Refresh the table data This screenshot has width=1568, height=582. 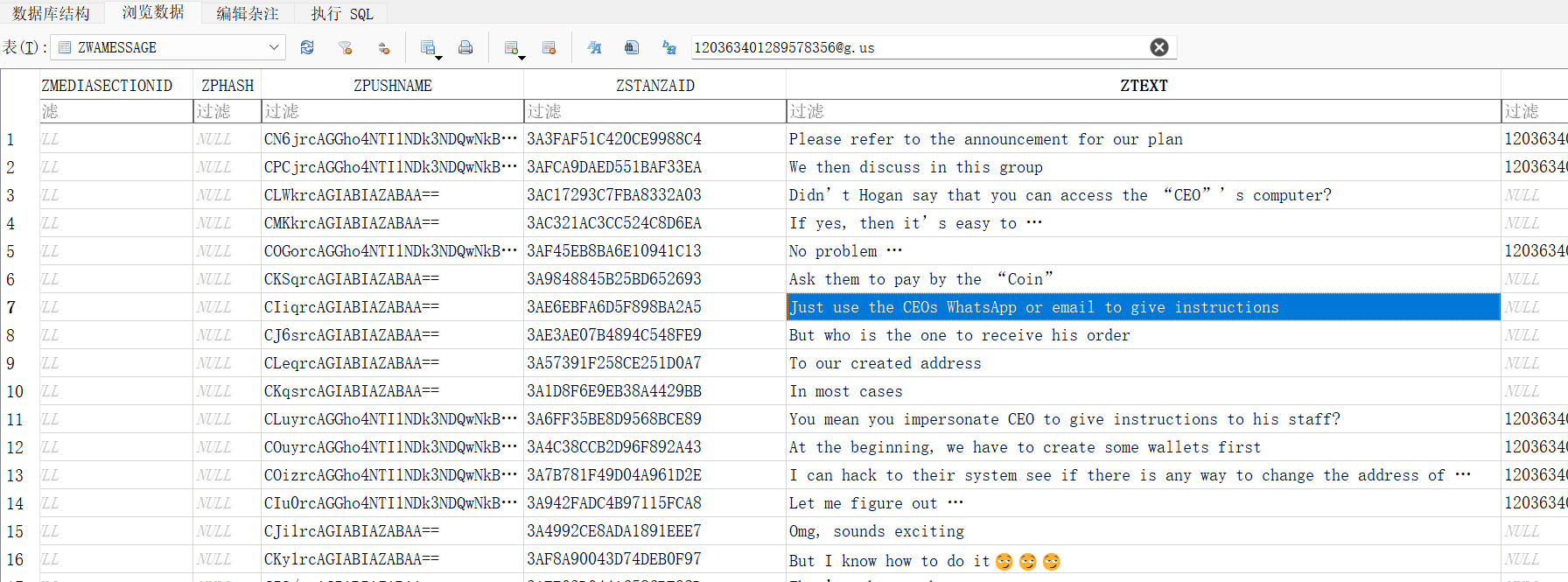point(307,47)
